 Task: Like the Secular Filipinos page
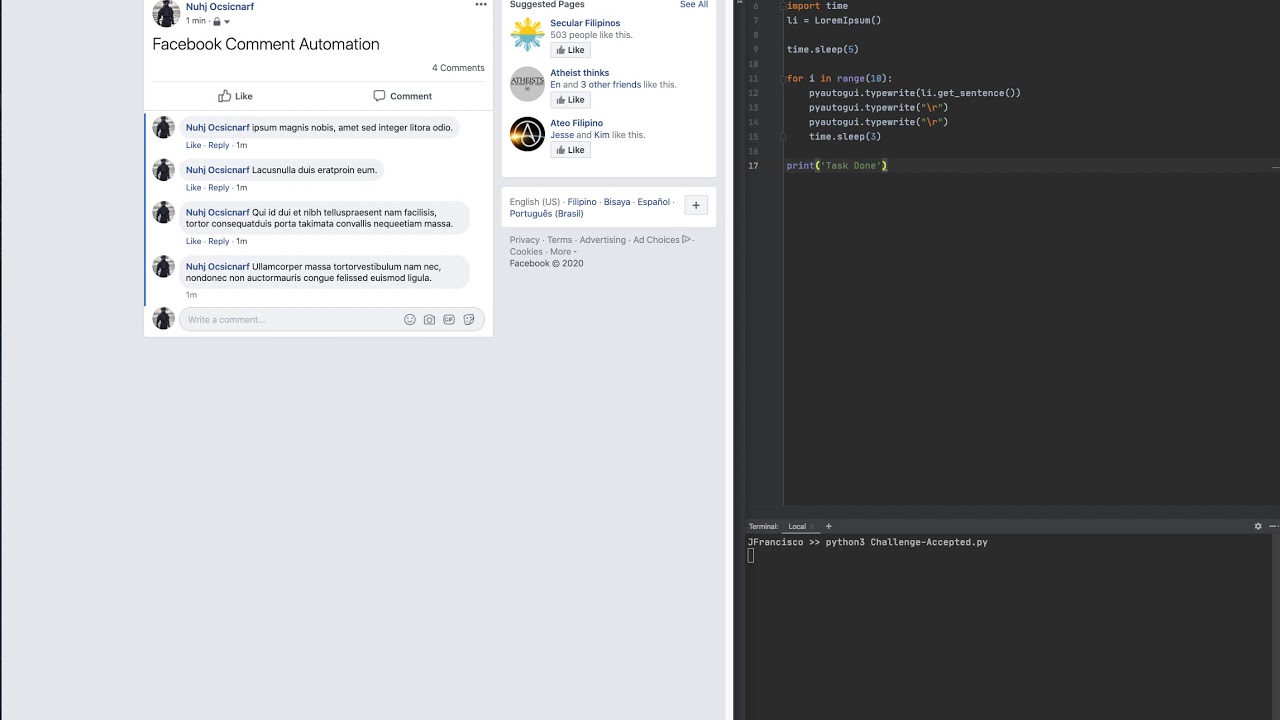[x=570, y=50]
